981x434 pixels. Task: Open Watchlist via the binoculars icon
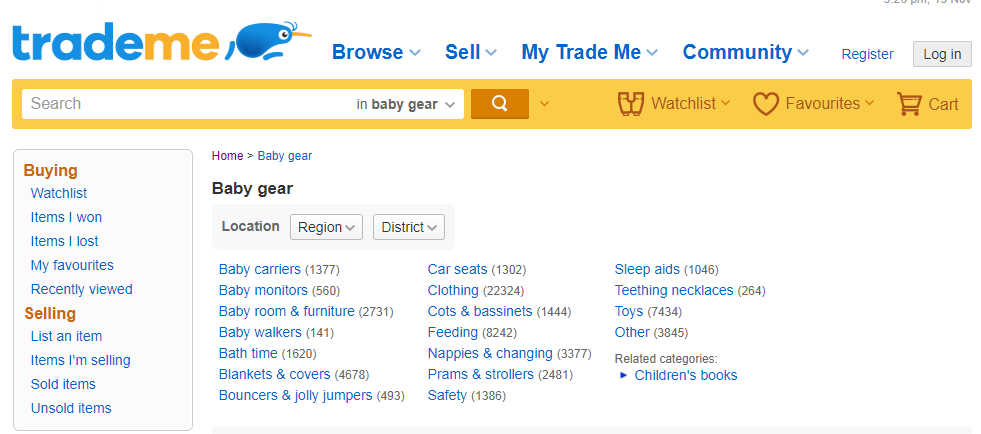click(x=630, y=104)
